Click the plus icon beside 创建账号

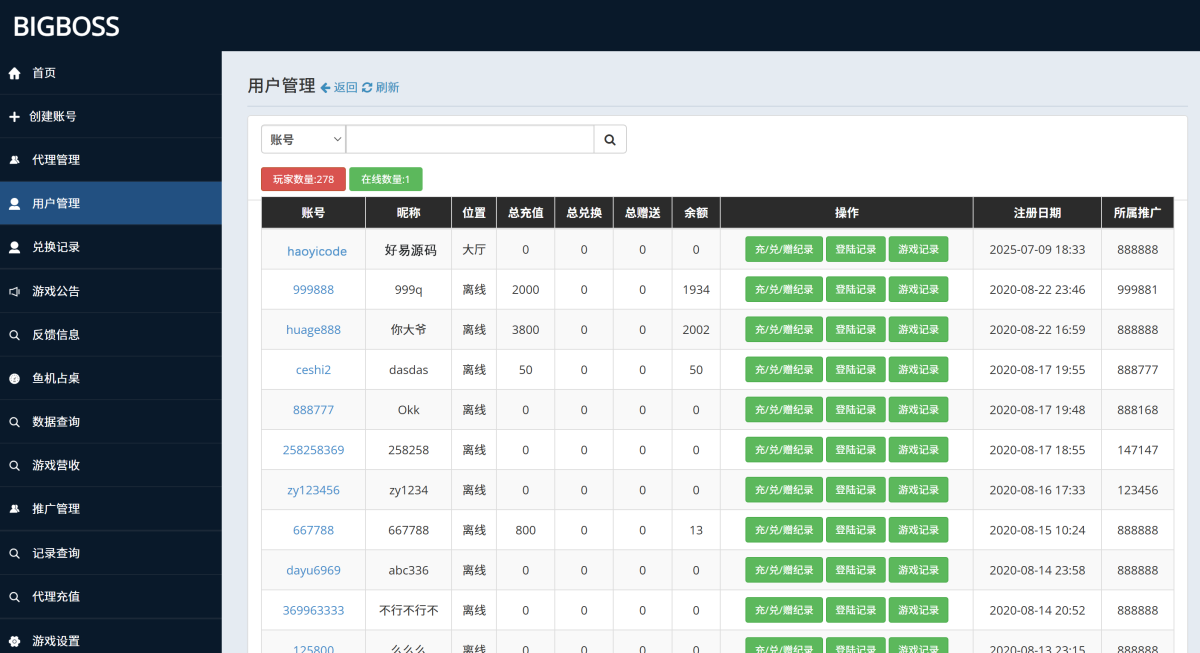[14, 116]
